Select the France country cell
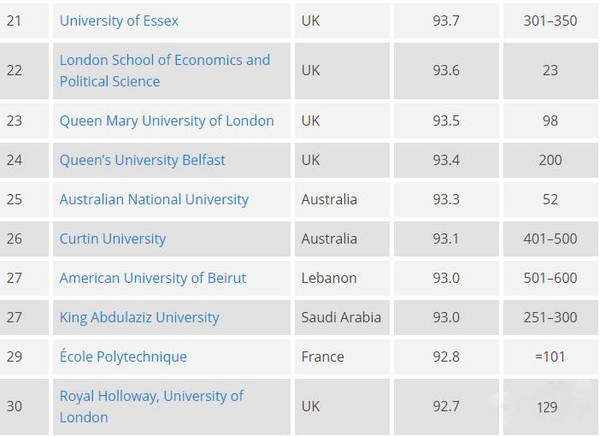This screenshot has height=436, width=600. click(342, 357)
